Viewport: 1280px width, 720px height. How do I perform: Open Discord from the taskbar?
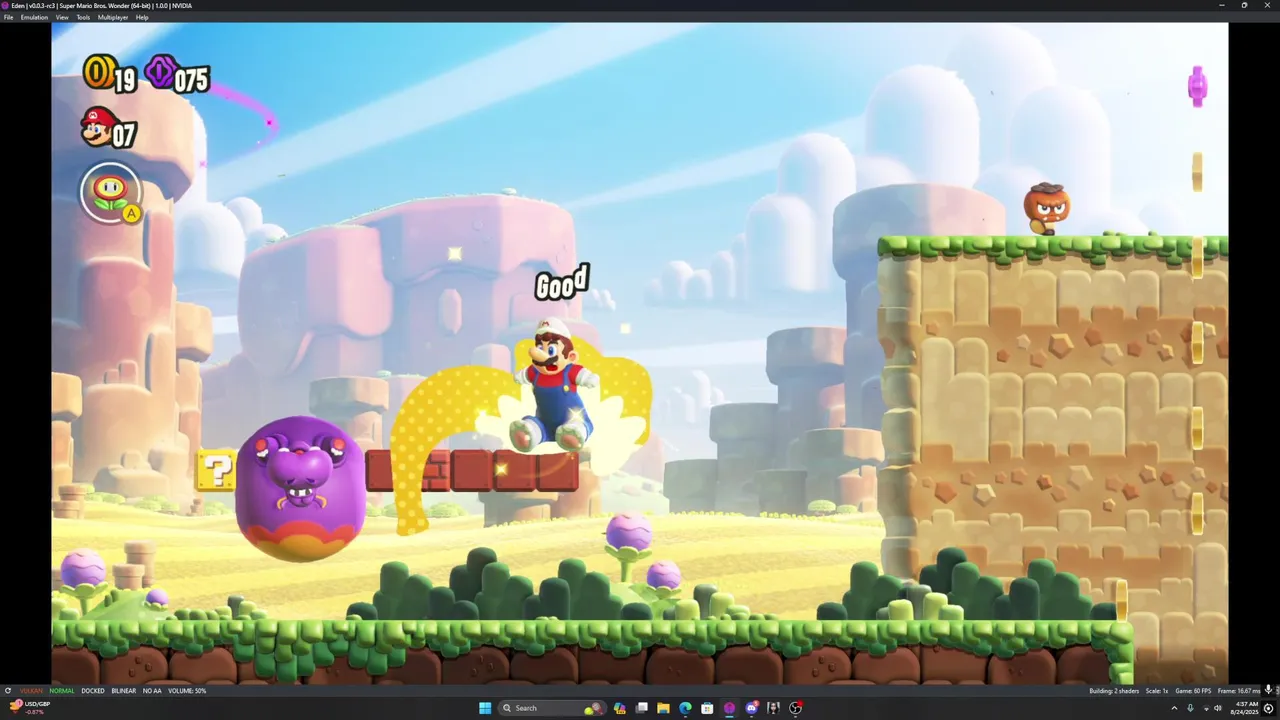752,708
